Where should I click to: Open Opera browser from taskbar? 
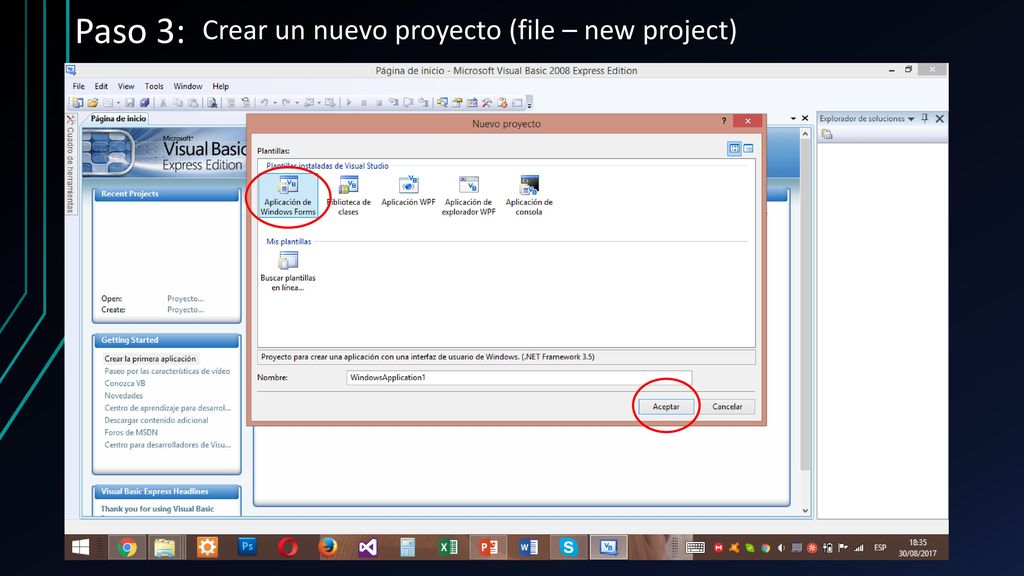click(x=287, y=547)
